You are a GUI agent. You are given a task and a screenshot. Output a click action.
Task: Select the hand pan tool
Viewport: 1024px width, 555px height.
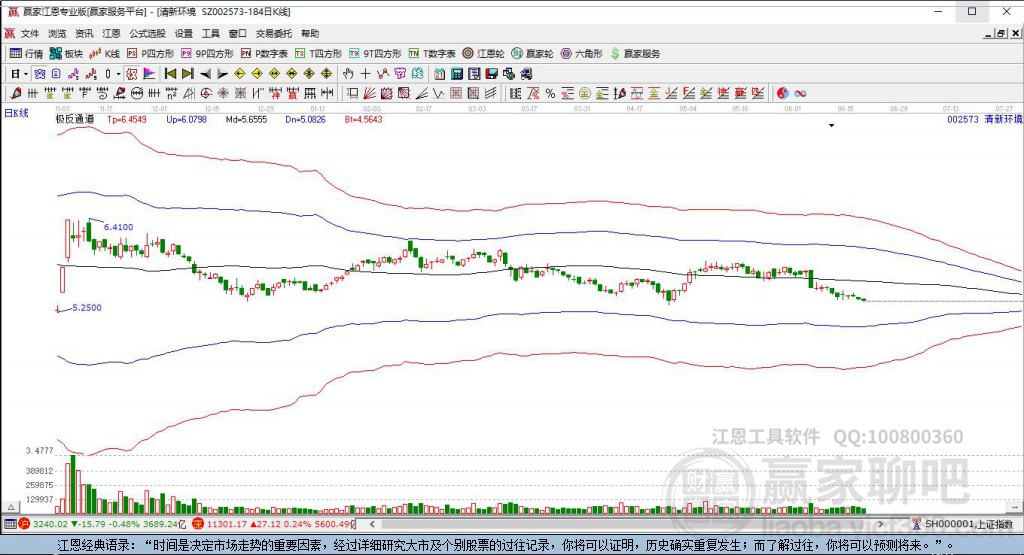[x=348, y=74]
